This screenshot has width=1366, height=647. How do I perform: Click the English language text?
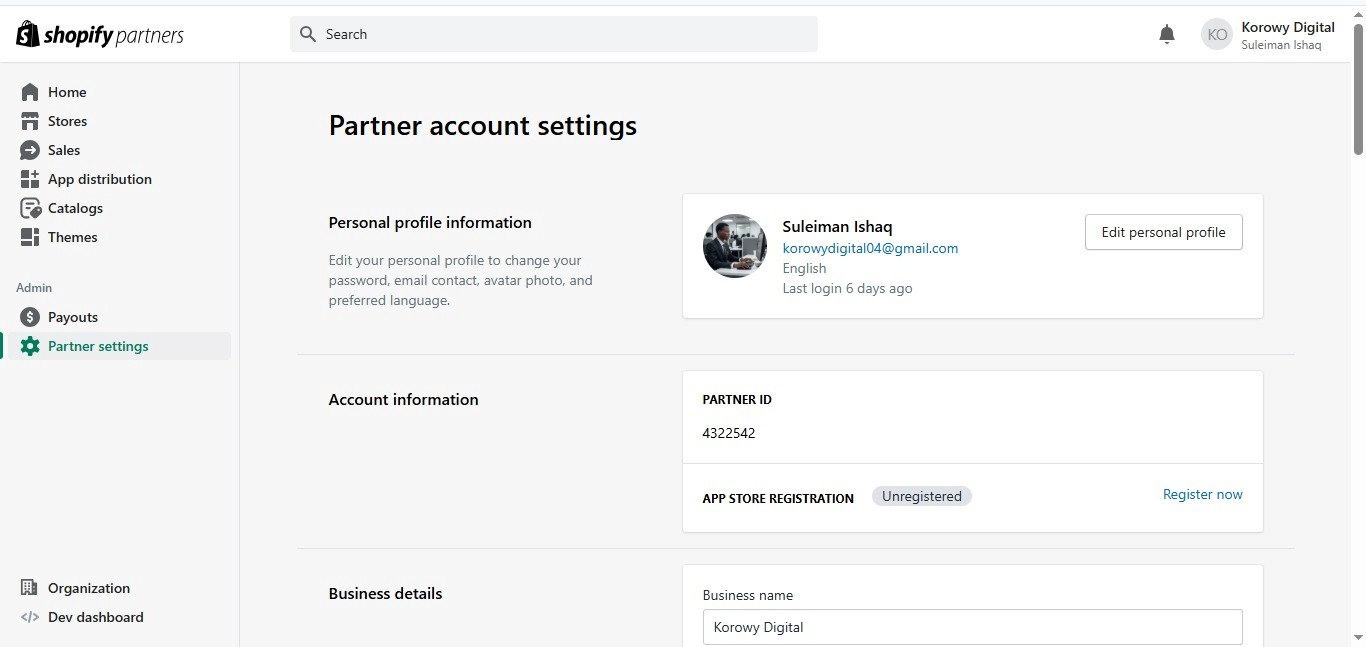tap(804, 268)
